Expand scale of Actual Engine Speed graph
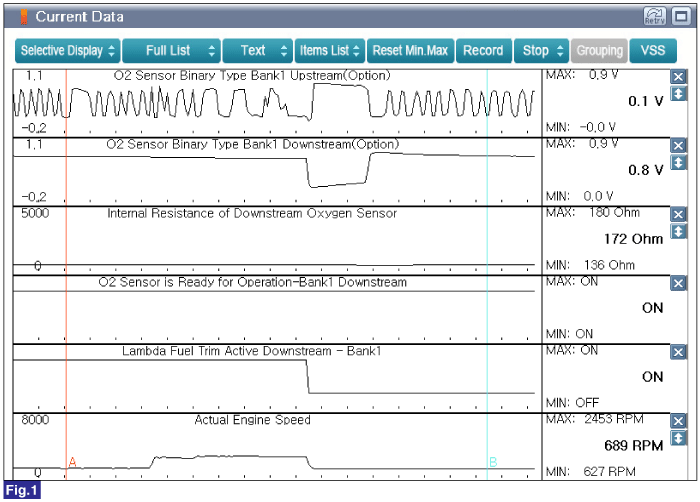Screen dimensions: 700x502 (x=678, y=438)
